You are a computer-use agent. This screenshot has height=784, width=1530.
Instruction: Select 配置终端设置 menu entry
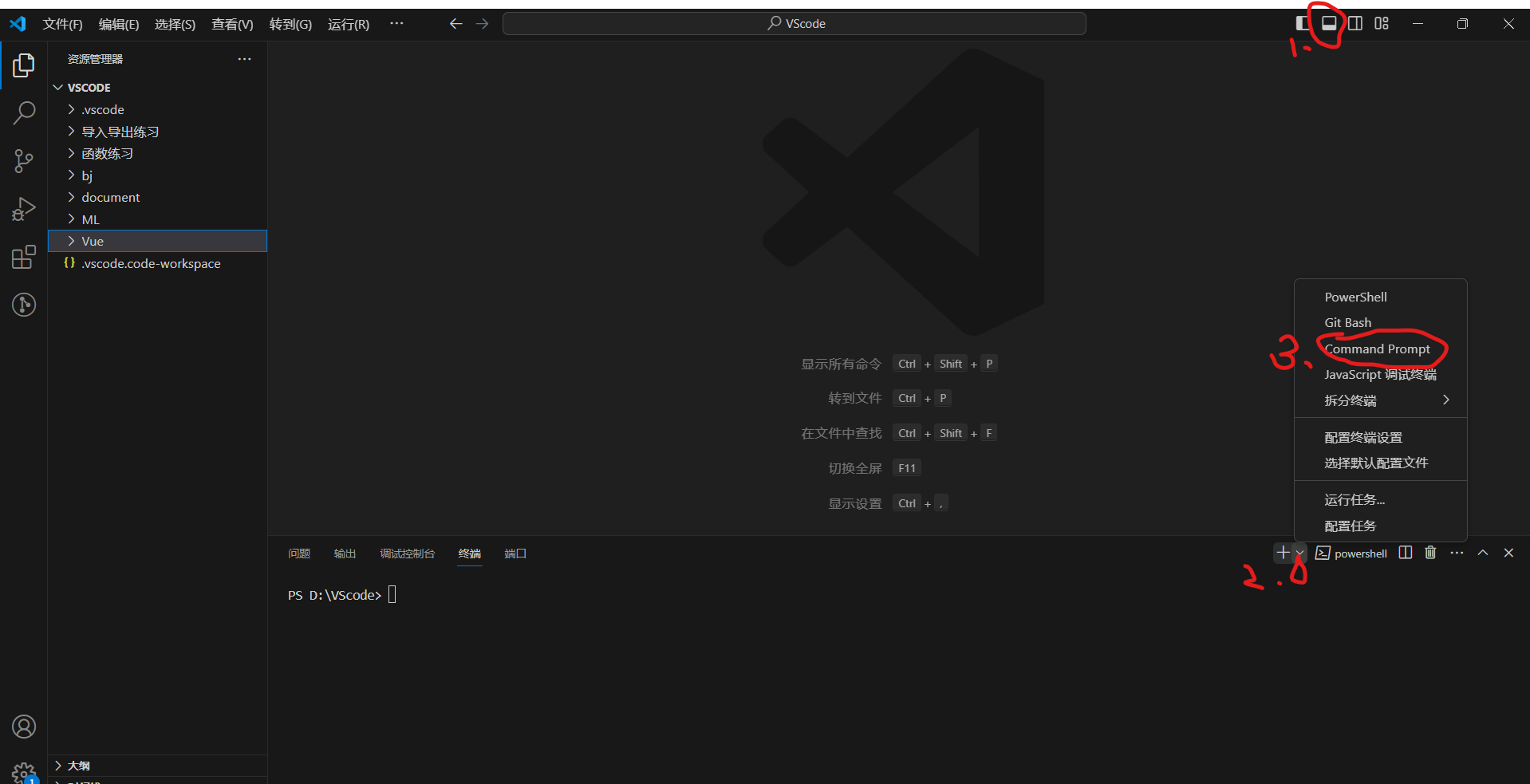coord(1381,437)
